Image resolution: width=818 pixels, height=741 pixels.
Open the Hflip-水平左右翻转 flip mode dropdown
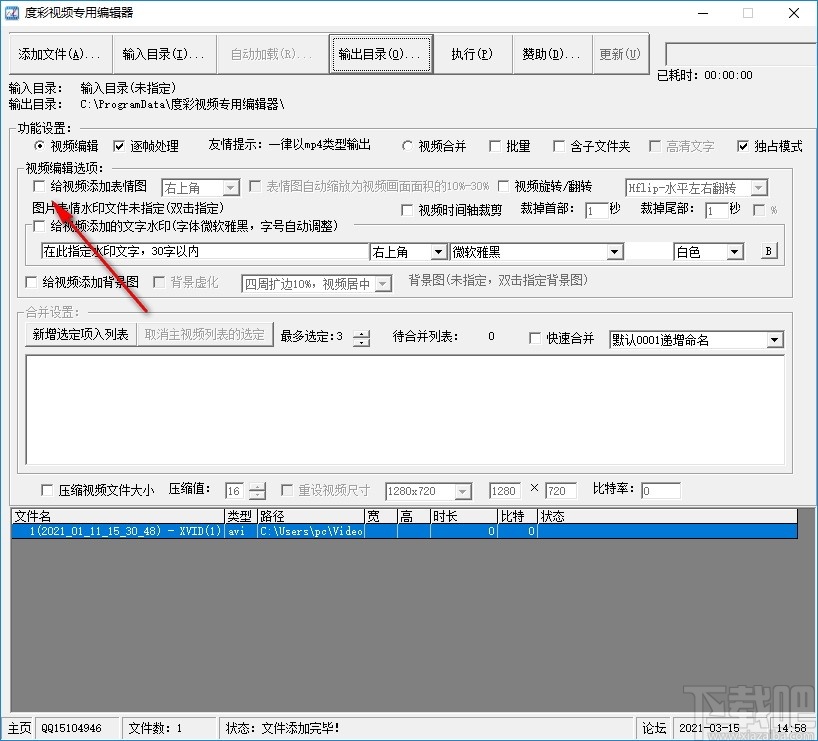pyautogui.click(x=758, y=187)
